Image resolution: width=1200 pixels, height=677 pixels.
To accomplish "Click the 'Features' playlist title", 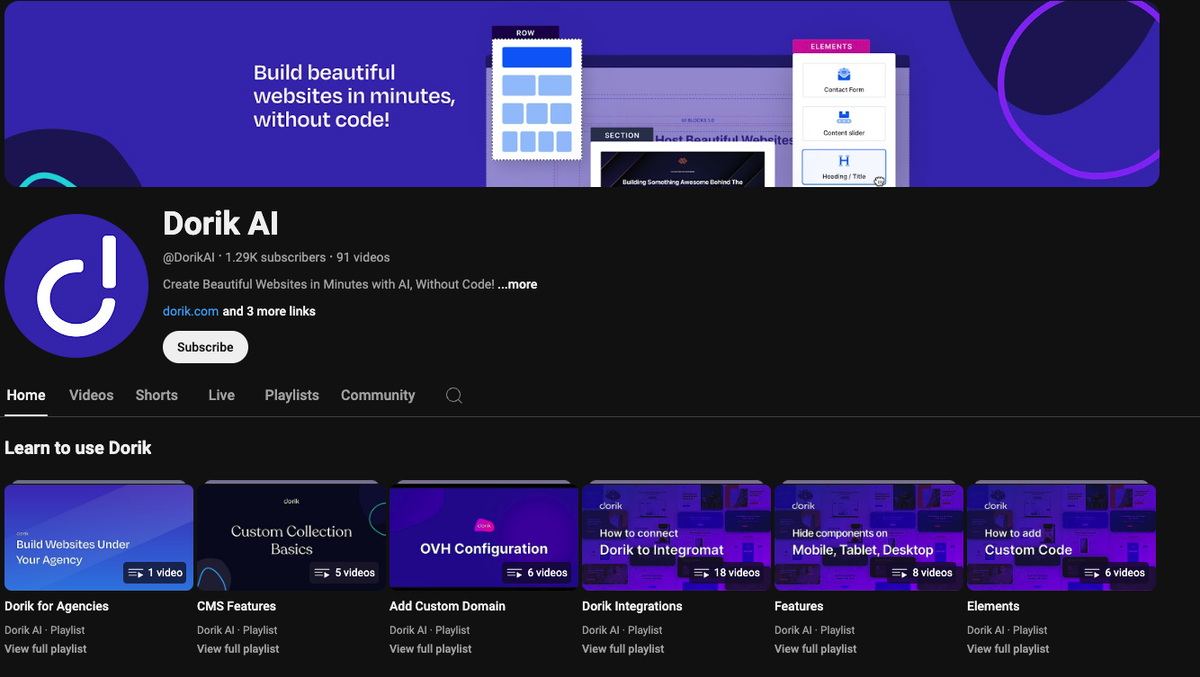I will click(x=799, y=606).
